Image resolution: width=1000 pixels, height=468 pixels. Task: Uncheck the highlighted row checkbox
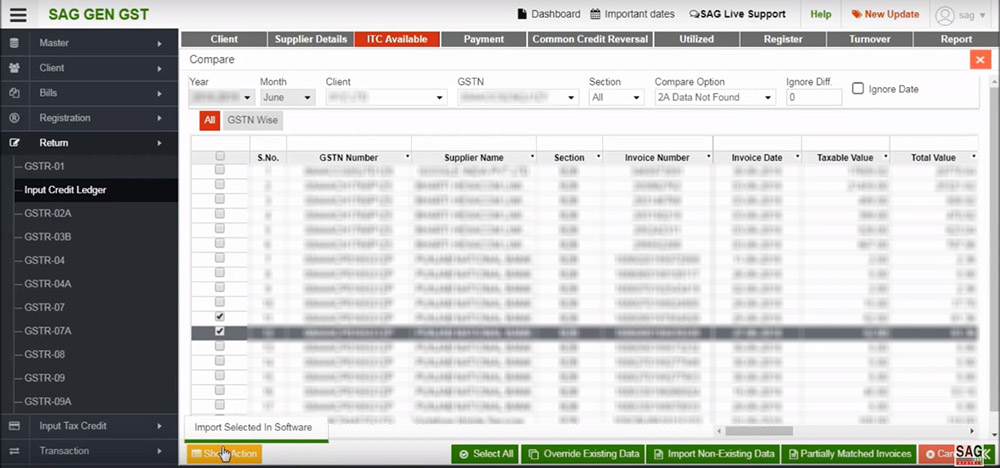220,331
